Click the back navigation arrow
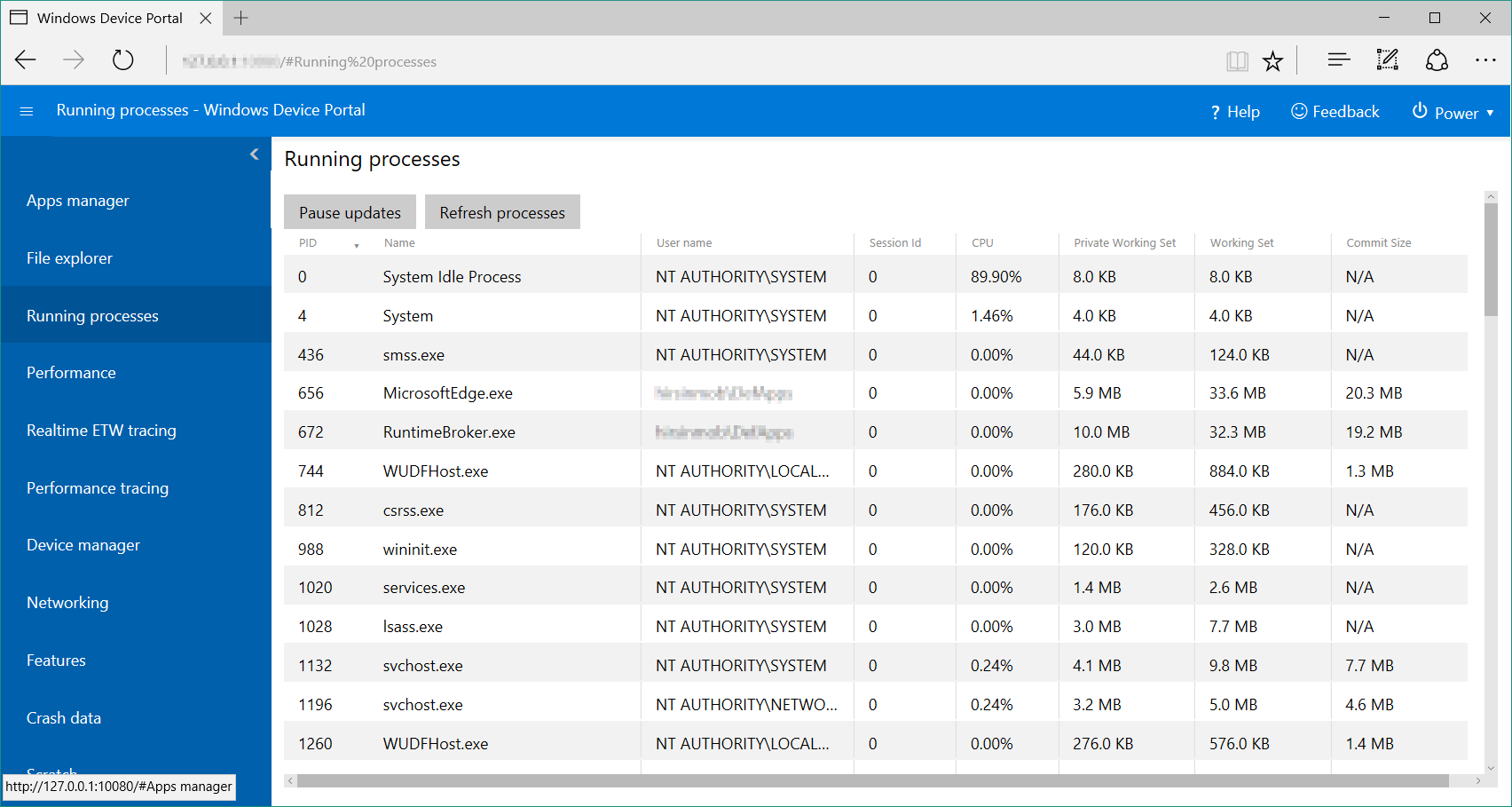This screenshot has height=807, width=1512. click(x=26, y=60)
